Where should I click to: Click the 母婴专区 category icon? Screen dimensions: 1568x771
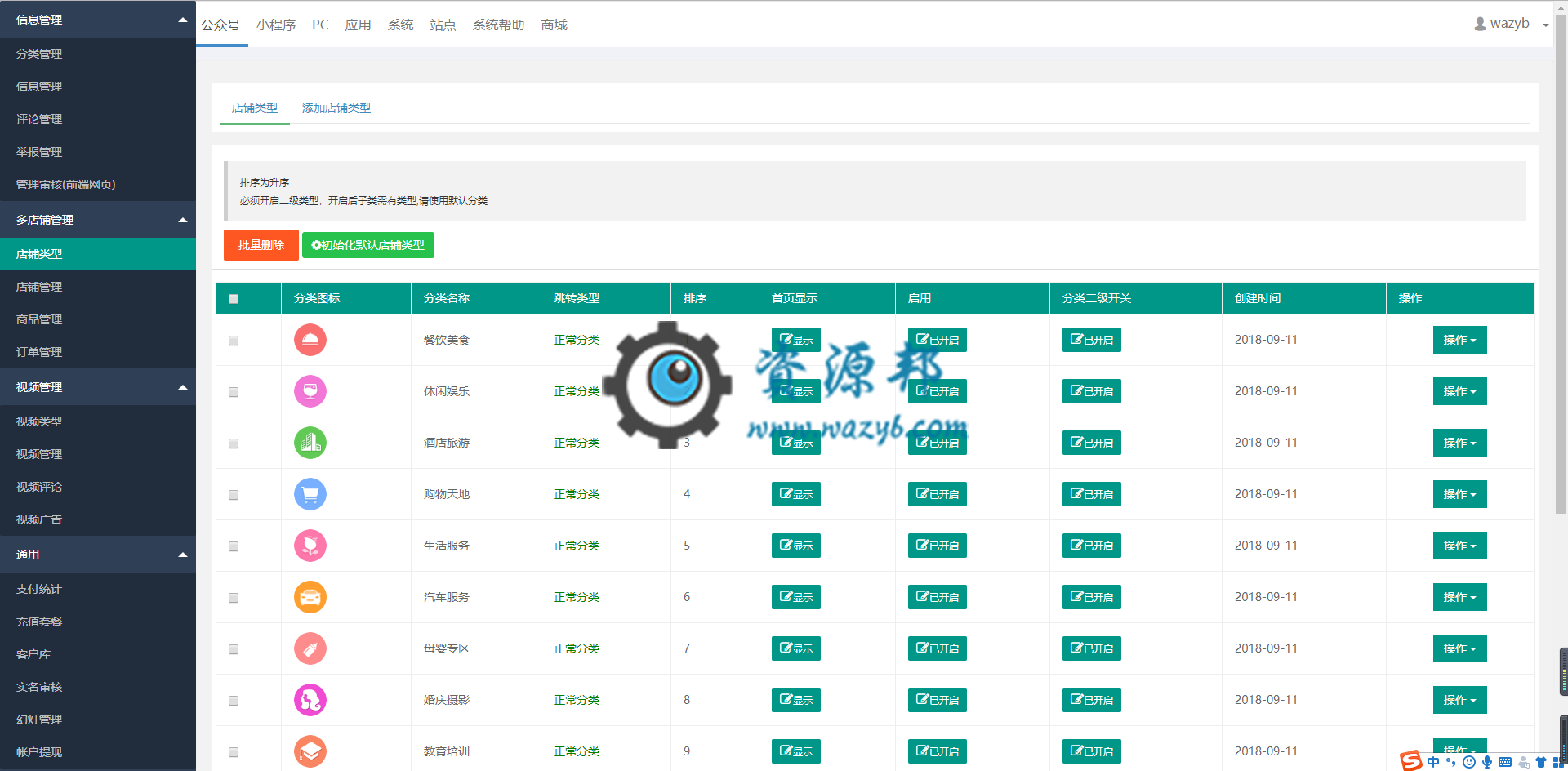click(x=310, y=648)
